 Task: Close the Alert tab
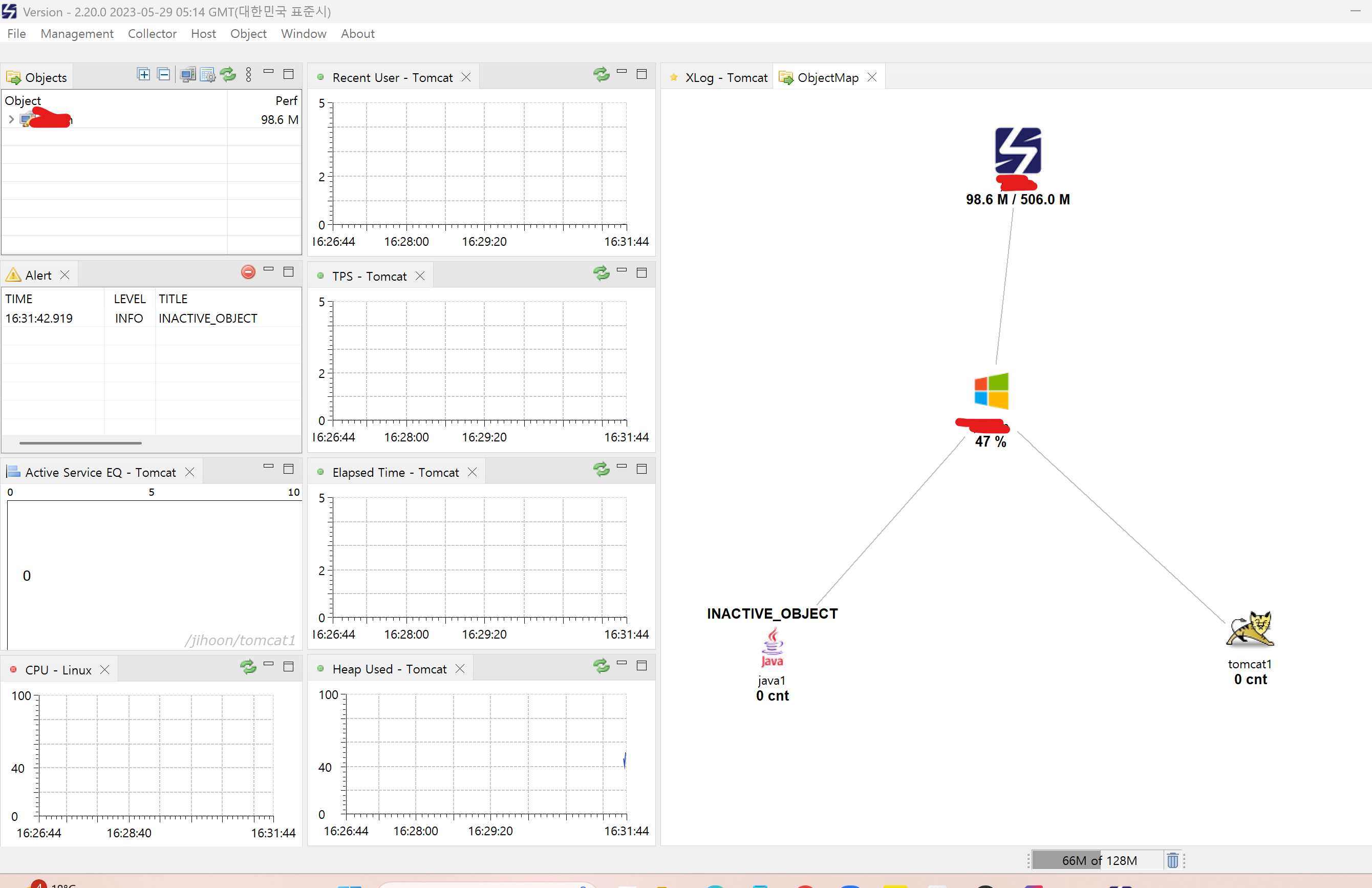[65, 275]
